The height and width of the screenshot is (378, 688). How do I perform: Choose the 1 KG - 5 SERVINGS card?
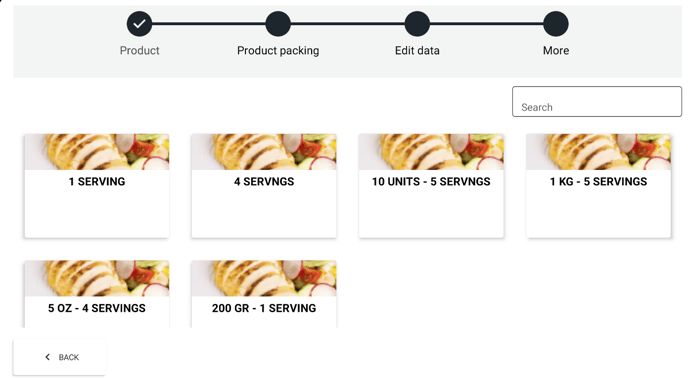[598, 186]
